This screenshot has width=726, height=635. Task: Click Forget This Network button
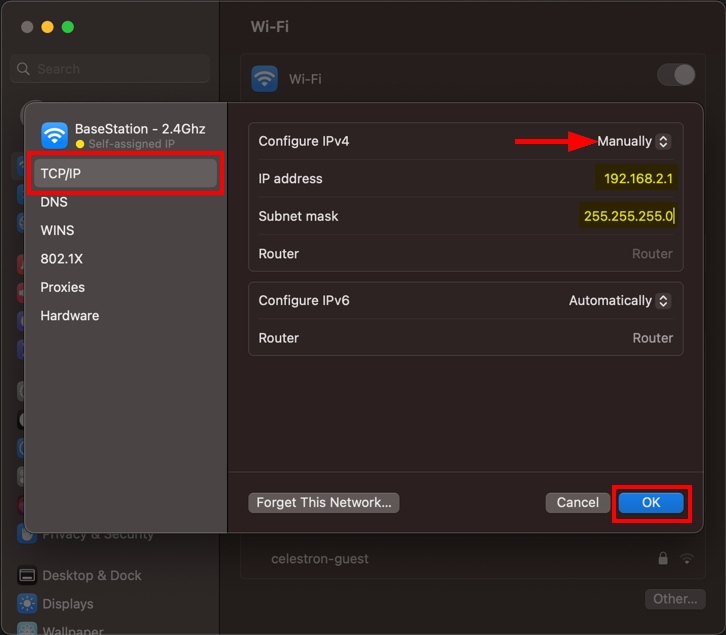[324, 503]
